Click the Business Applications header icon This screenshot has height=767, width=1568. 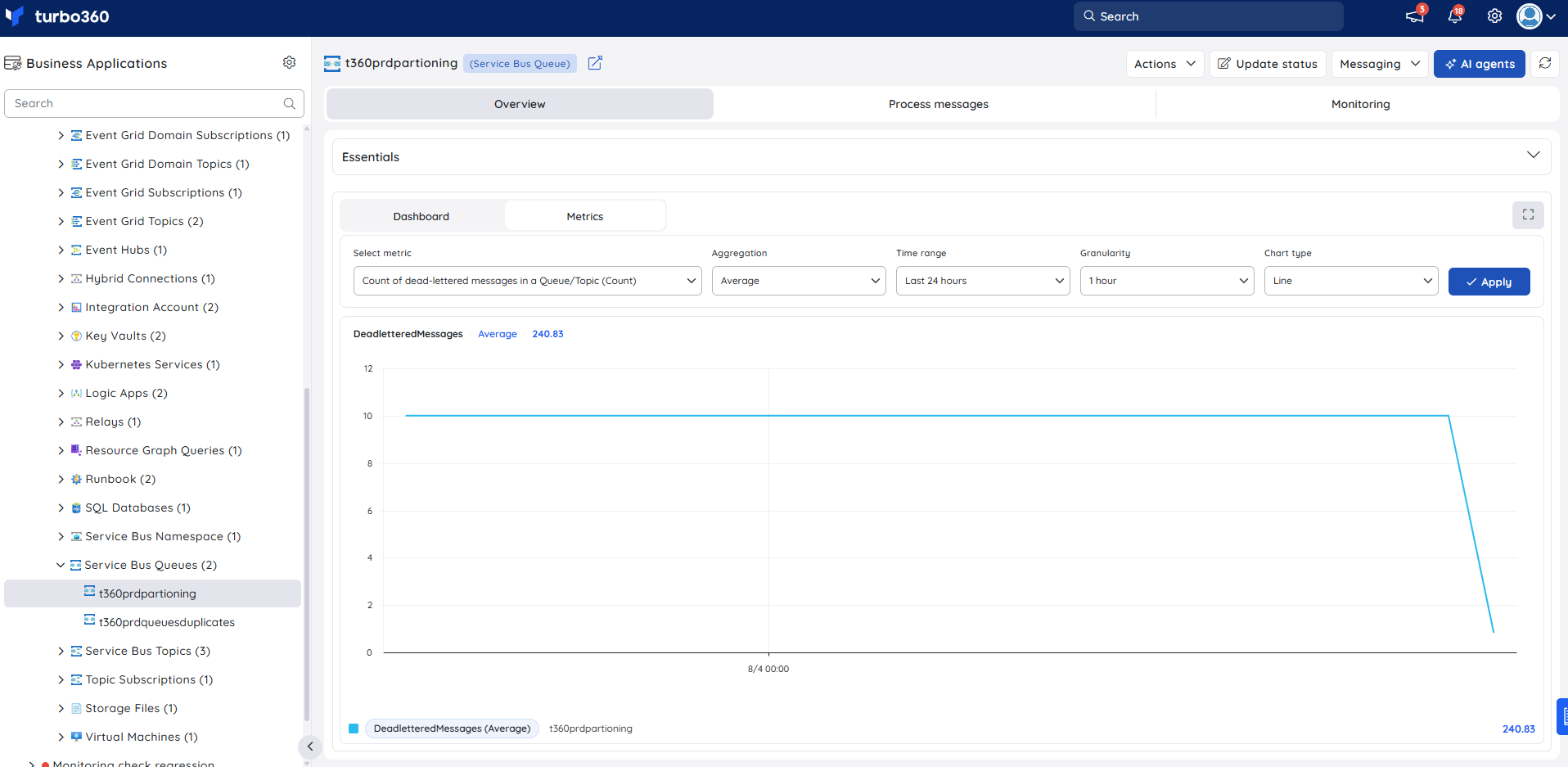pos(13,63)
